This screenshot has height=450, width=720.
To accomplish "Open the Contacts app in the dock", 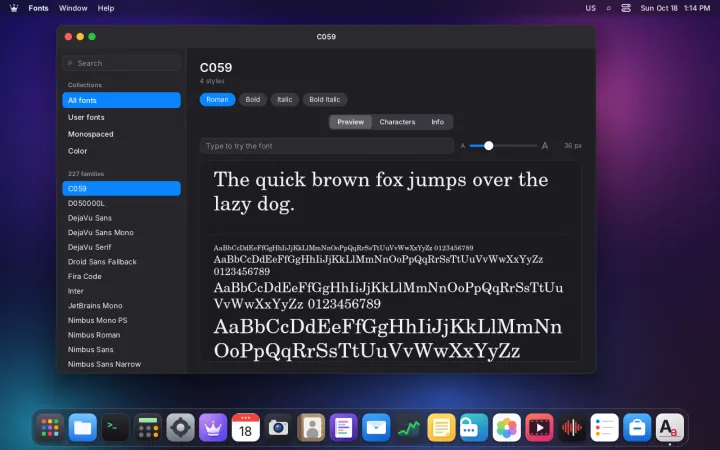I will 311,428.
